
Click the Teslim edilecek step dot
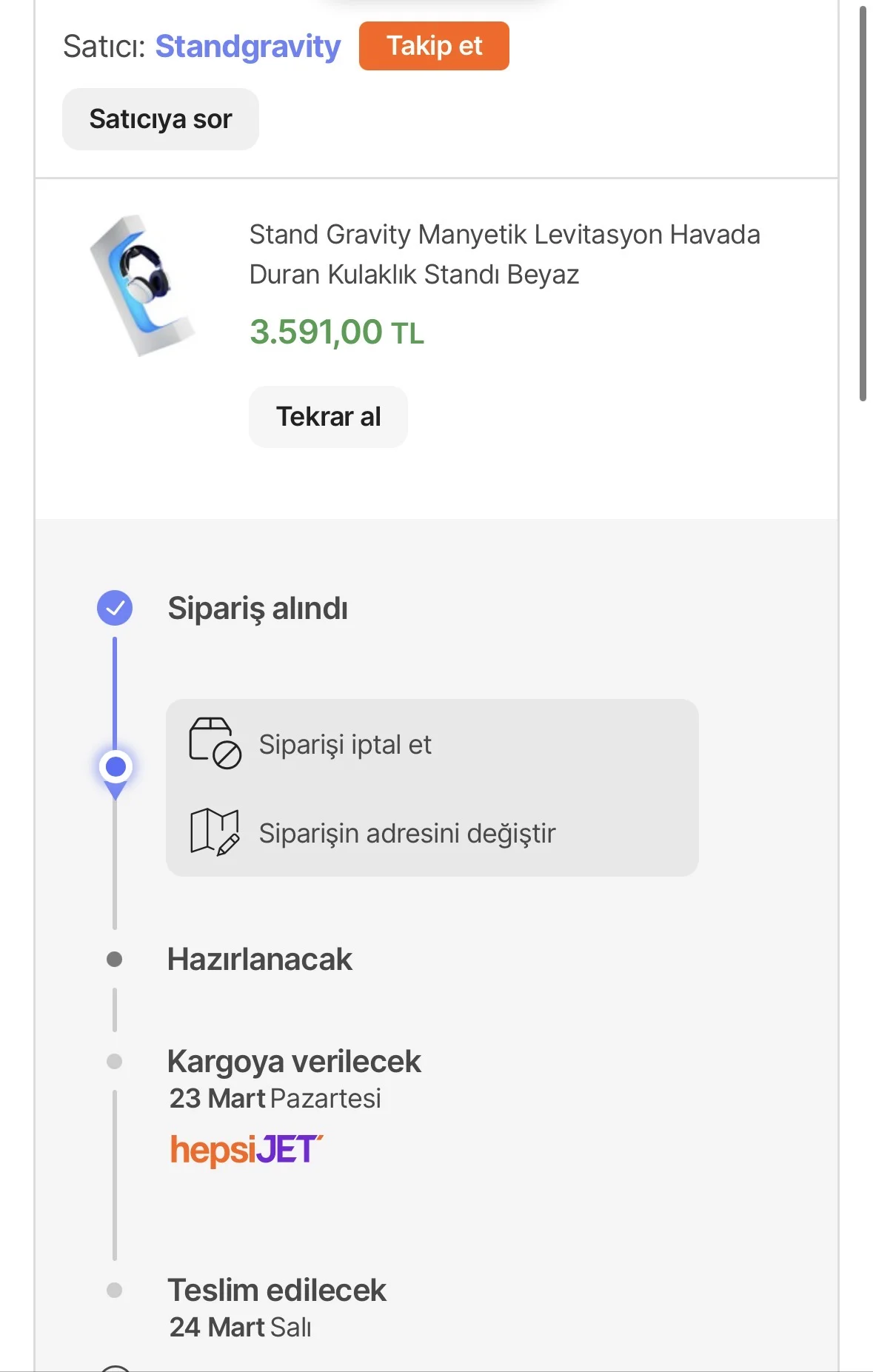point(115,1291)
